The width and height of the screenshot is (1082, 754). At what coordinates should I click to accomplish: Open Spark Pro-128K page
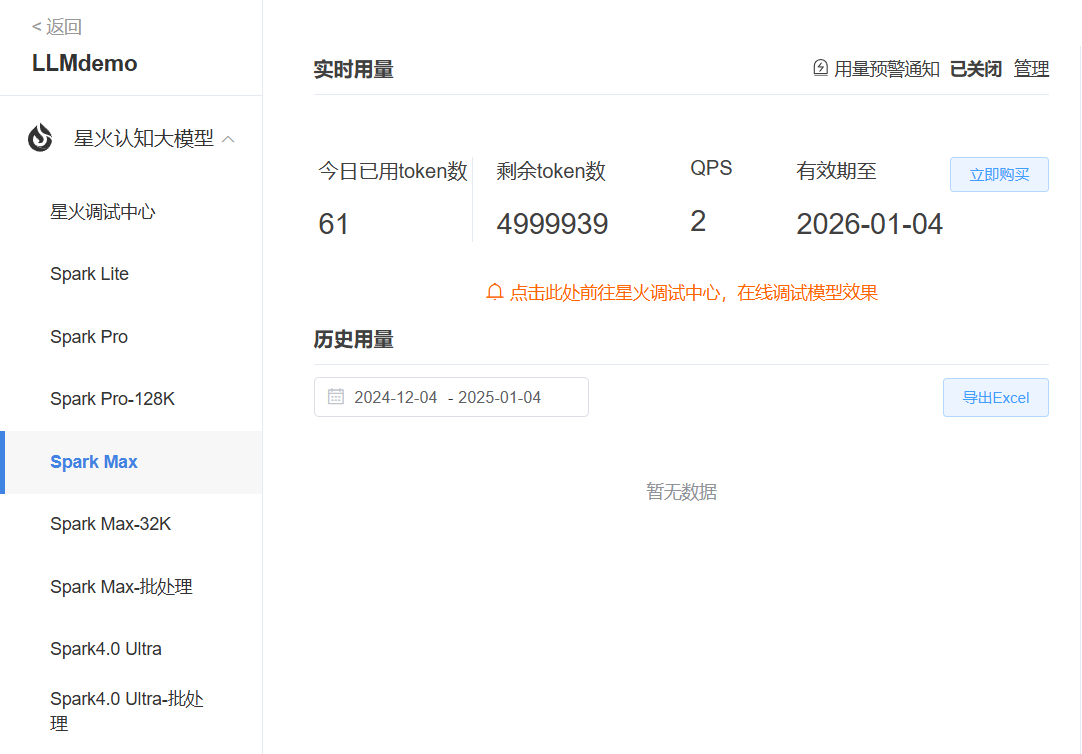(x=112, y=399)
